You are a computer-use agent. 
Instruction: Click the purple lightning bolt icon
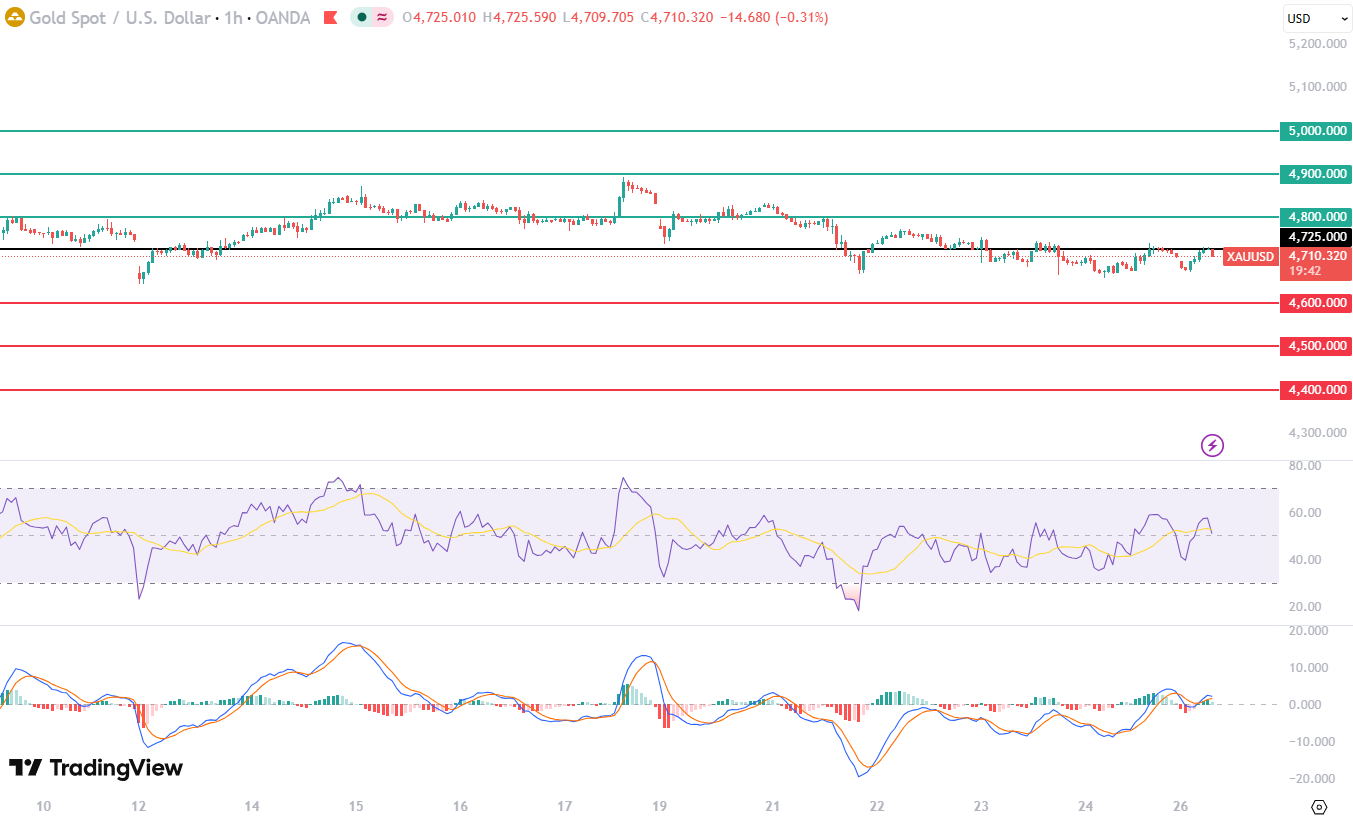pos(1212,445)
